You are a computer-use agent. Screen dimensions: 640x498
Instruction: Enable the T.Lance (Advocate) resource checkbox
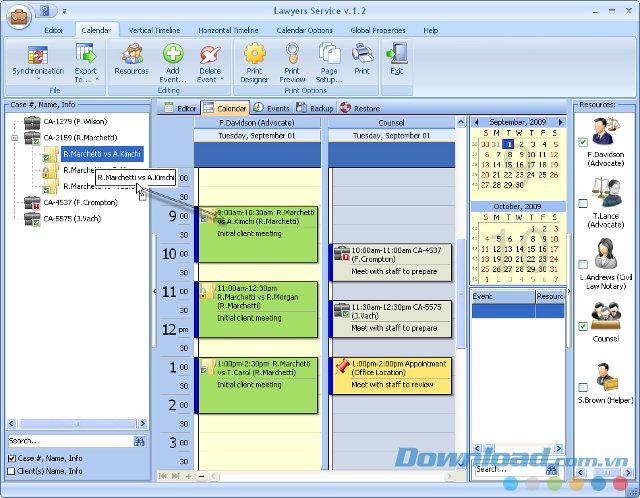coord(583,204)
